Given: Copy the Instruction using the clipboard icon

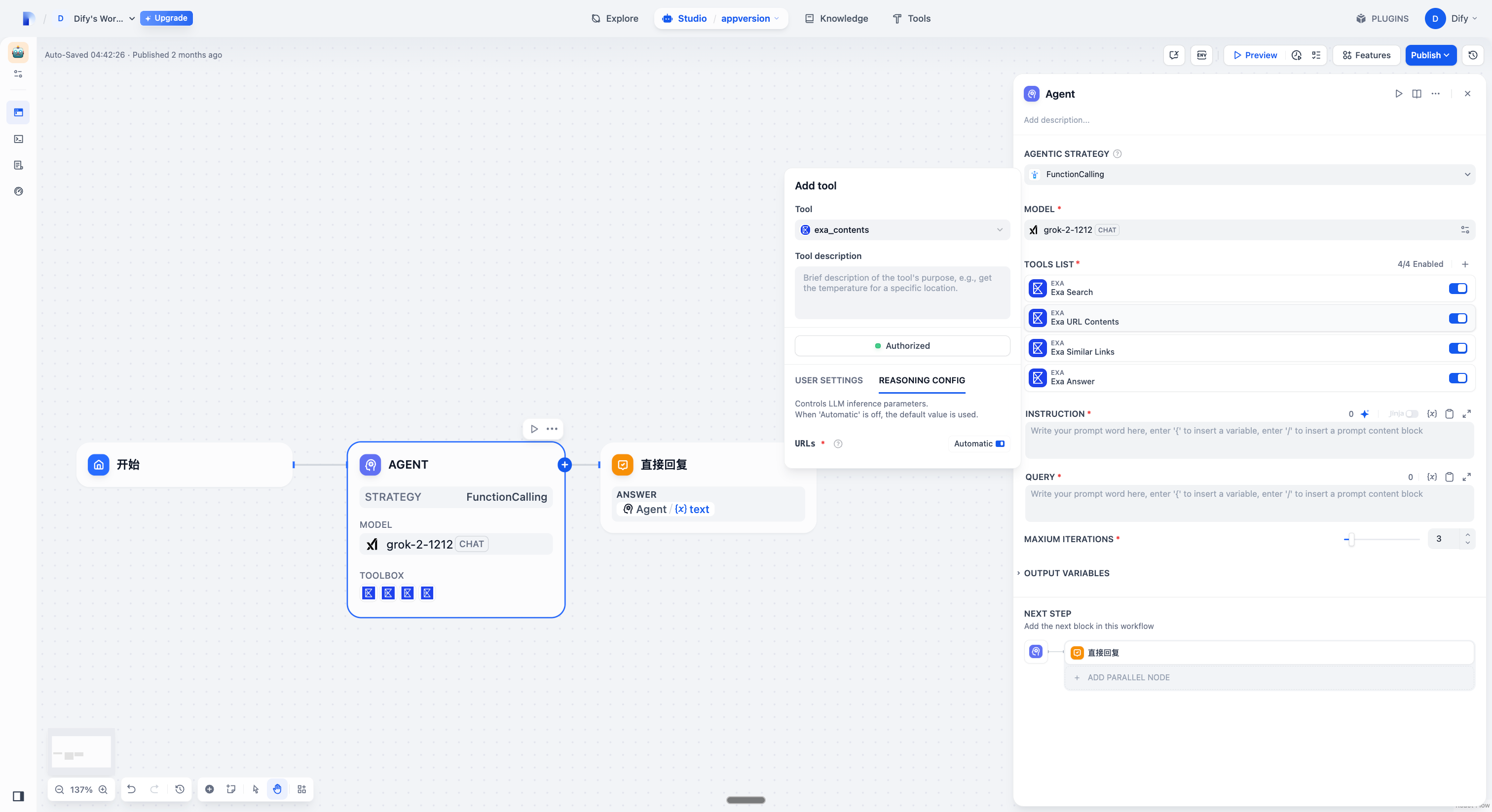Looking at the screenshot, I should tap(1449, 413).
